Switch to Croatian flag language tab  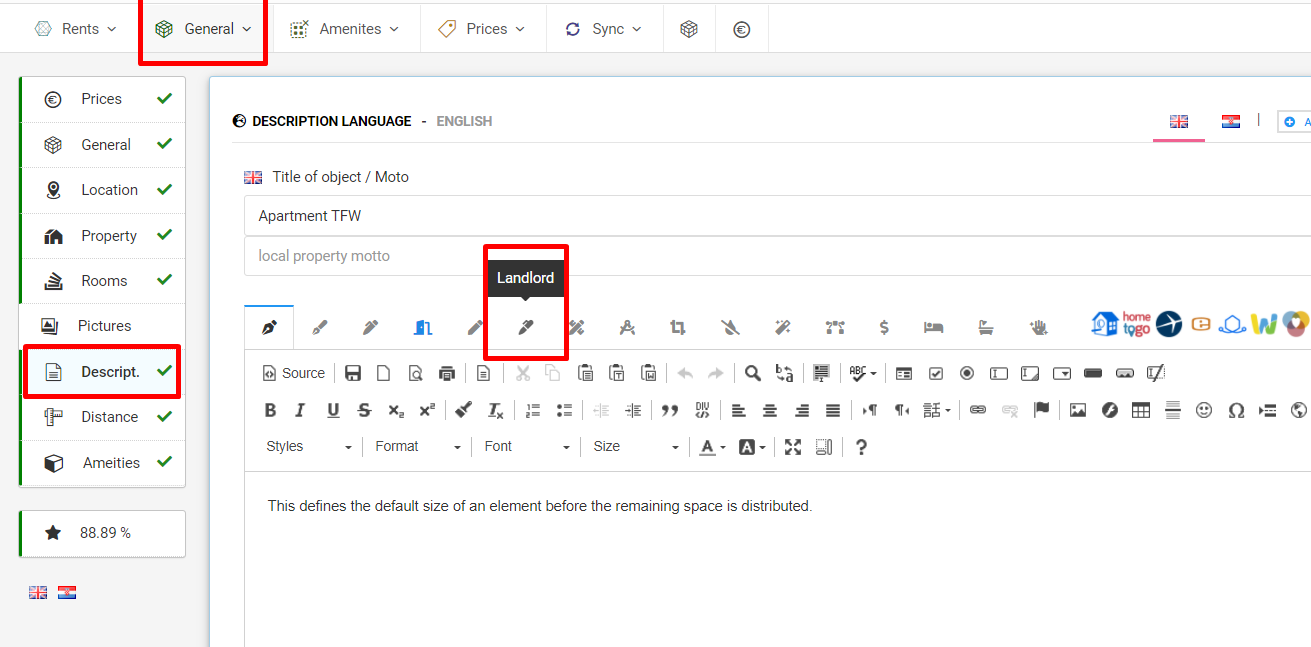pos(1231,121)
